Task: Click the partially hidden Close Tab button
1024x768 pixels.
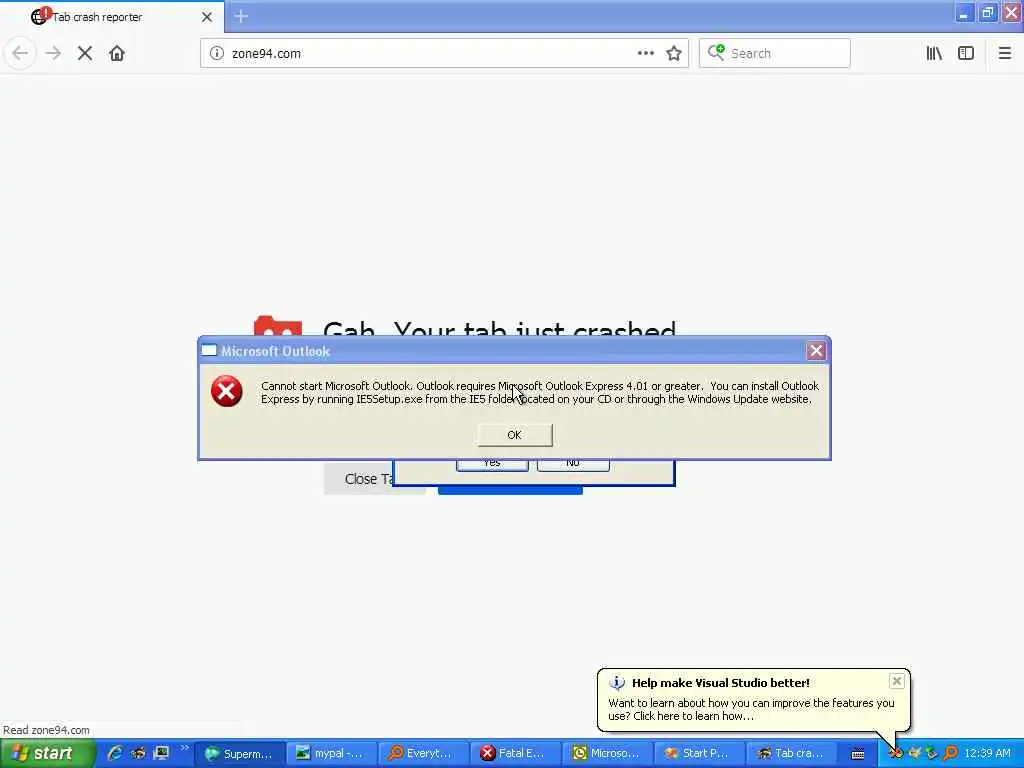Action: [359, 479]
